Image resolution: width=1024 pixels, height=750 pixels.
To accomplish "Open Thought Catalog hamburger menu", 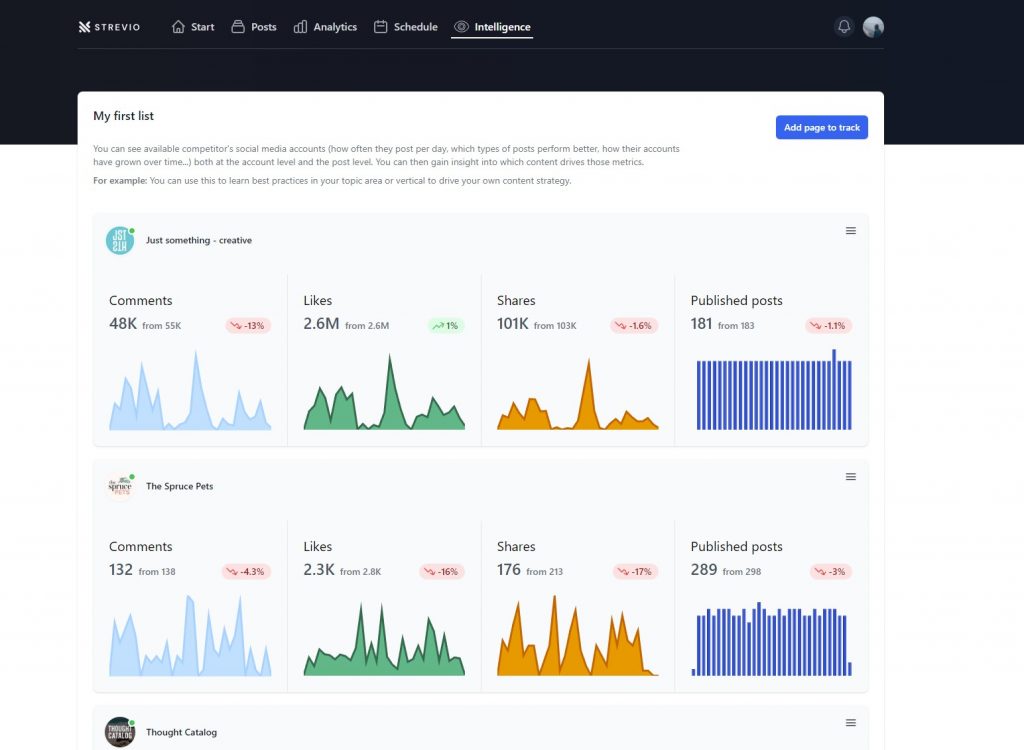I will (x=850, y=723).
